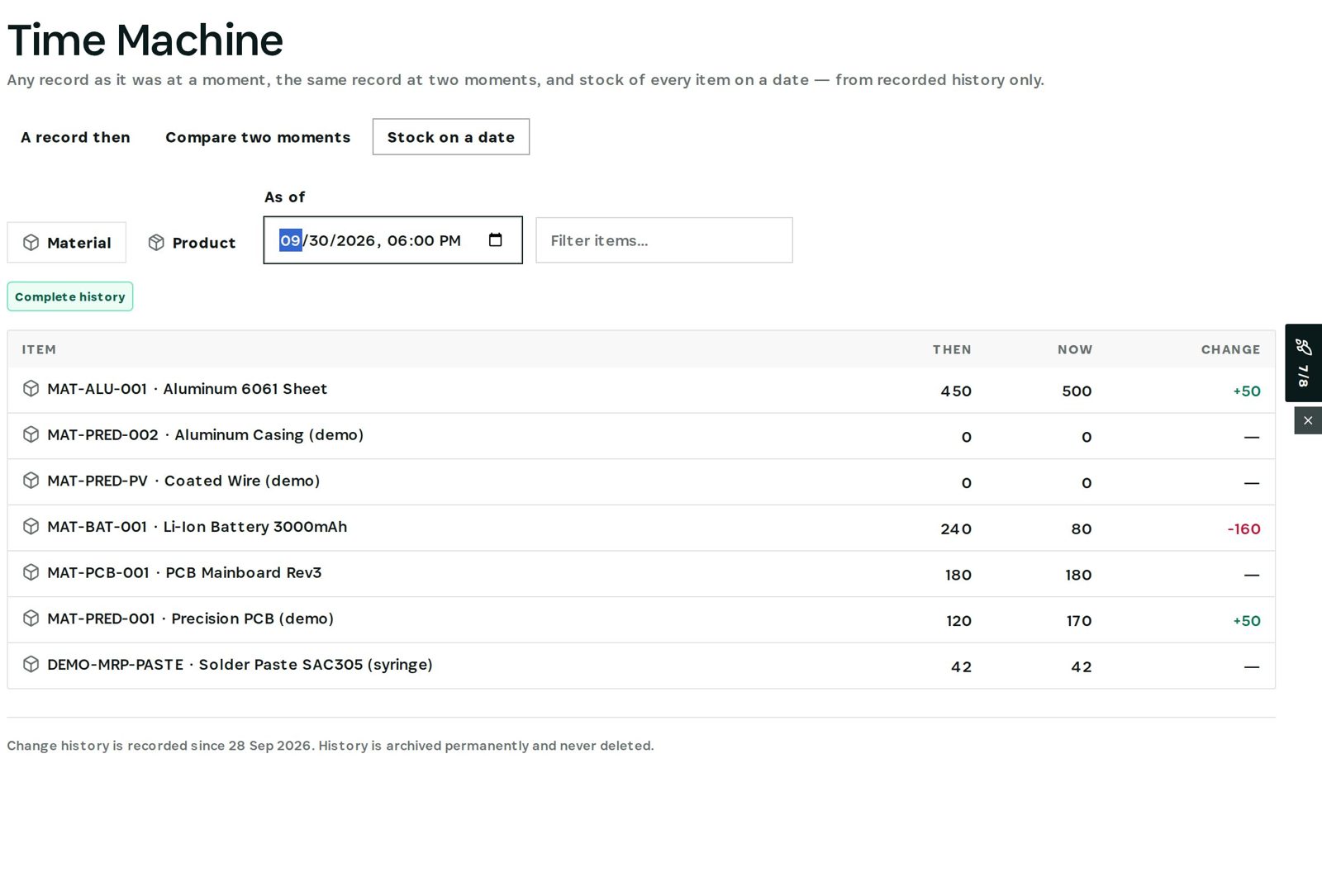Open the 7/8 side panel widget
The height and width of the screenshot is (896, 1322).
pos(1304,363)
